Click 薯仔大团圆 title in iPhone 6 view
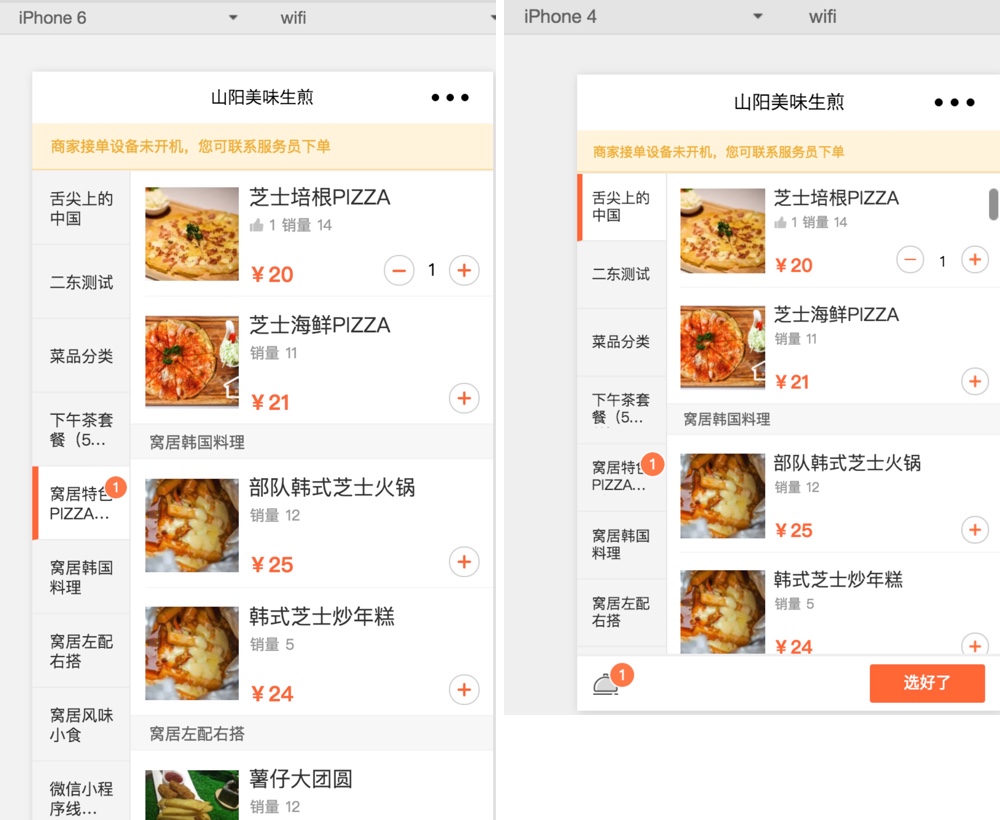This screenshot has width=1000, height=820. [x=300, y=779]
